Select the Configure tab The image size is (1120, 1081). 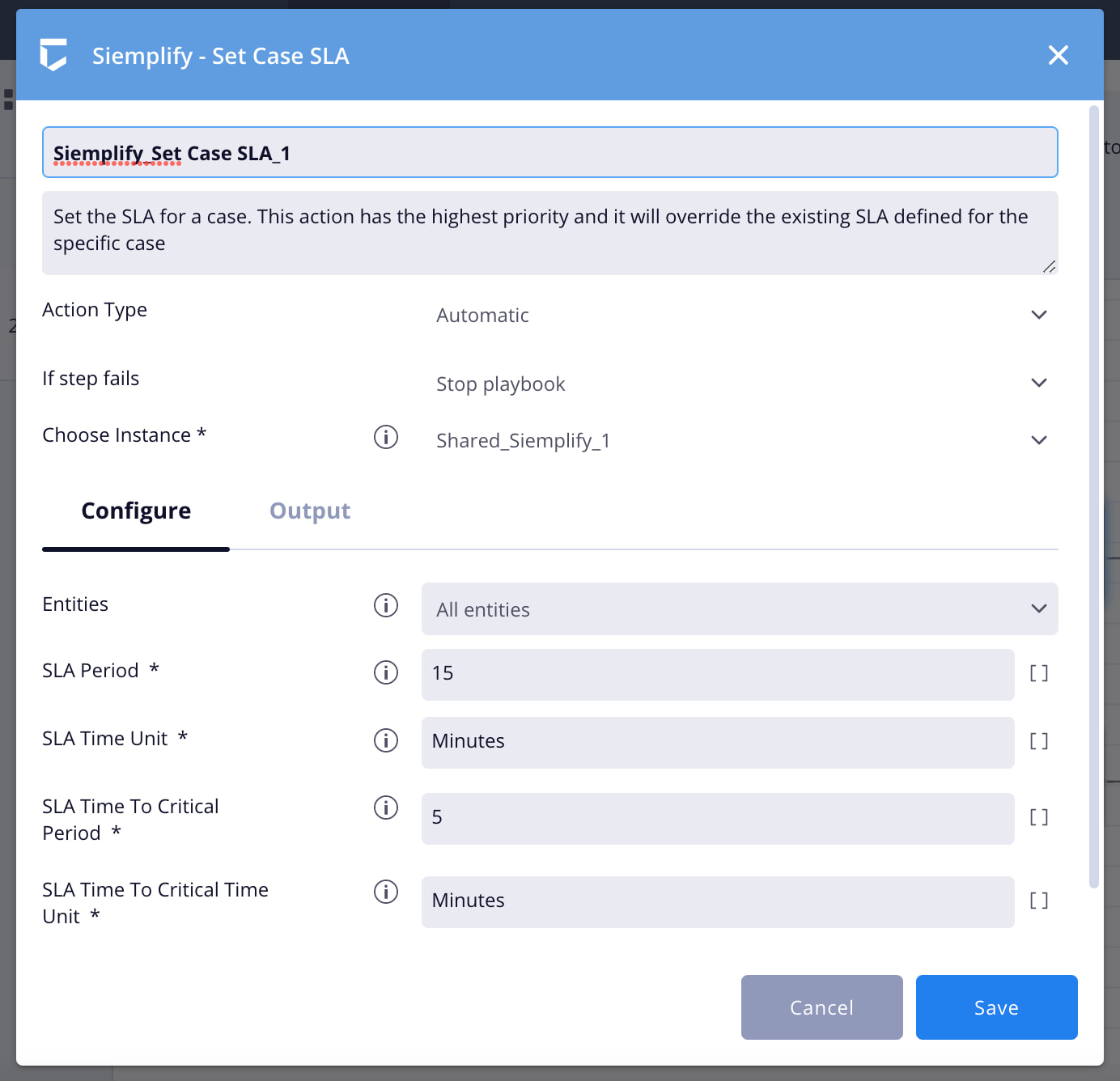pos(135,511)
